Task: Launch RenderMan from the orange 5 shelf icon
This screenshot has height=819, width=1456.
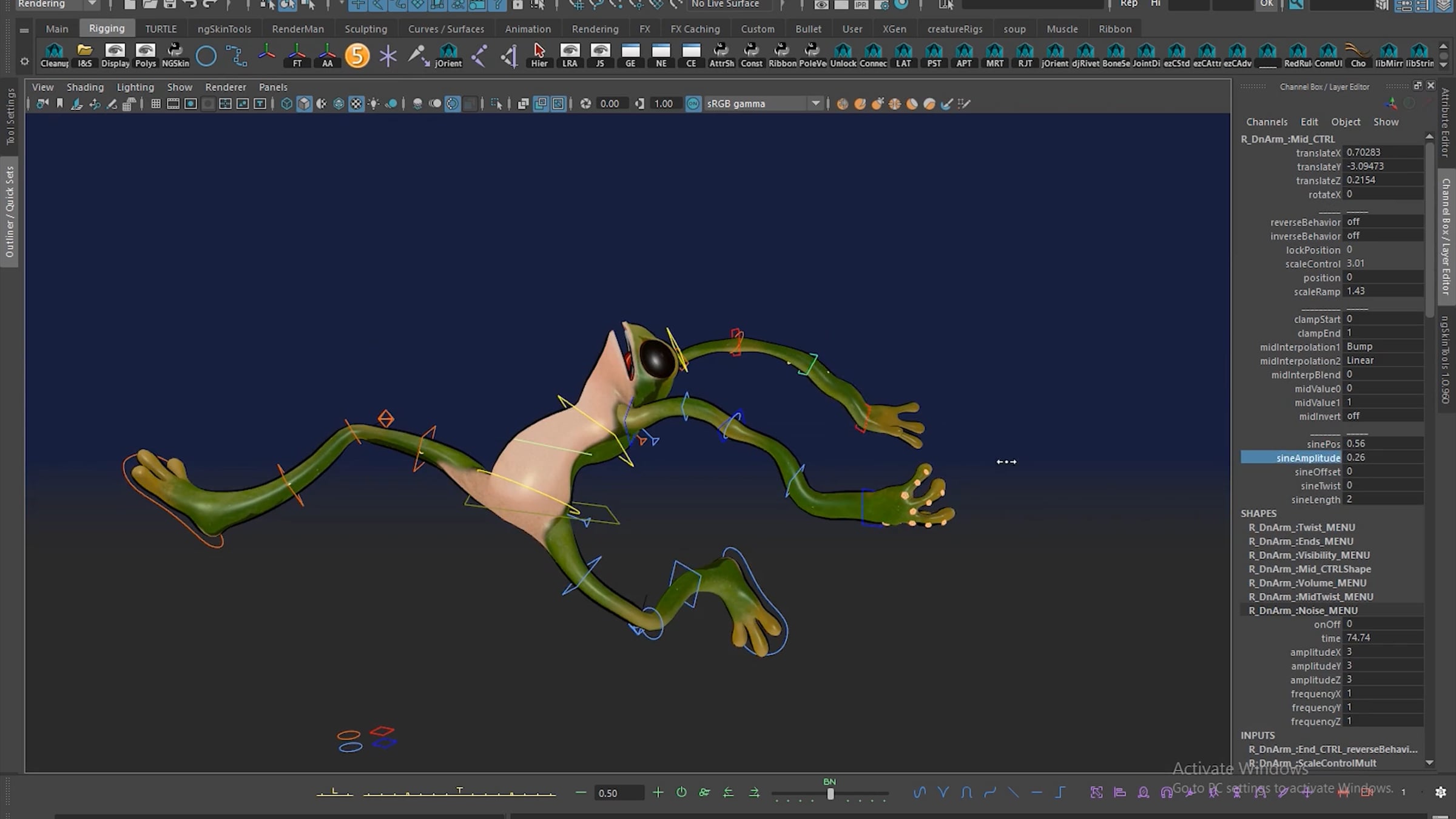Action: (357, 55)
